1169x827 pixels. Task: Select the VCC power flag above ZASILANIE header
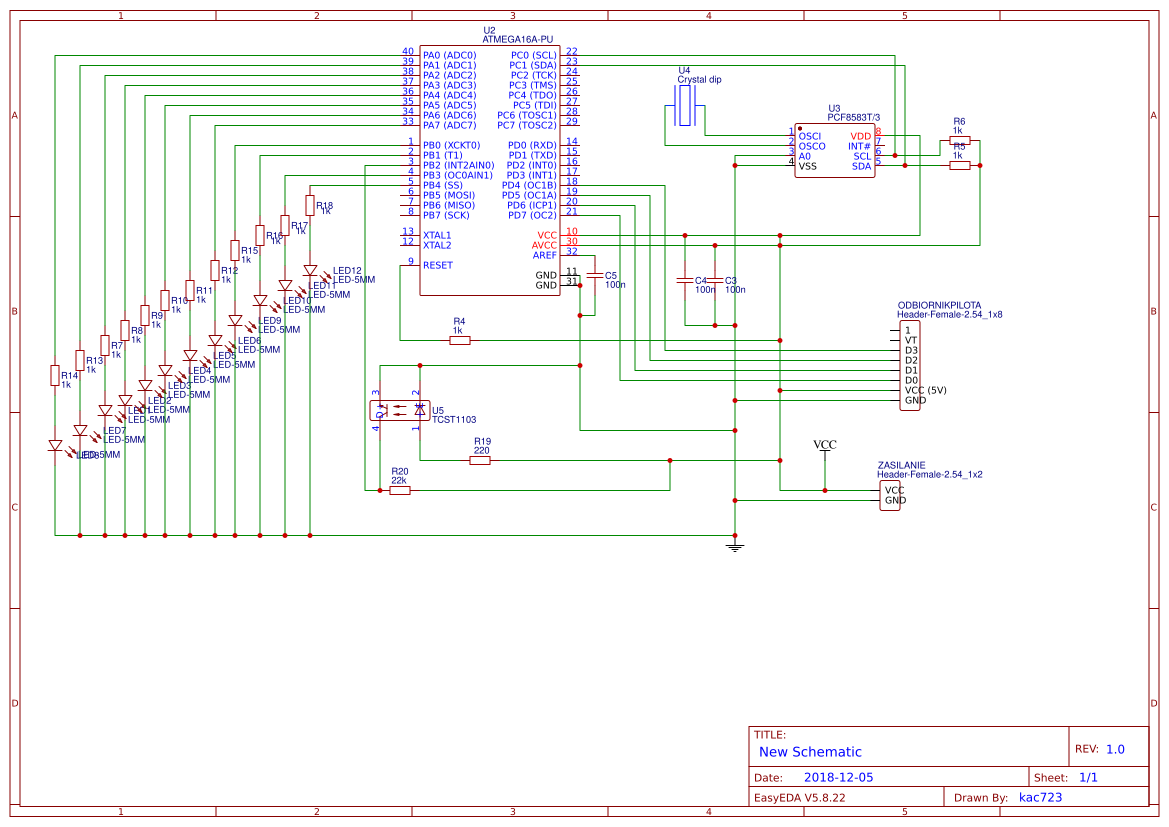click(x=823, y=450)
